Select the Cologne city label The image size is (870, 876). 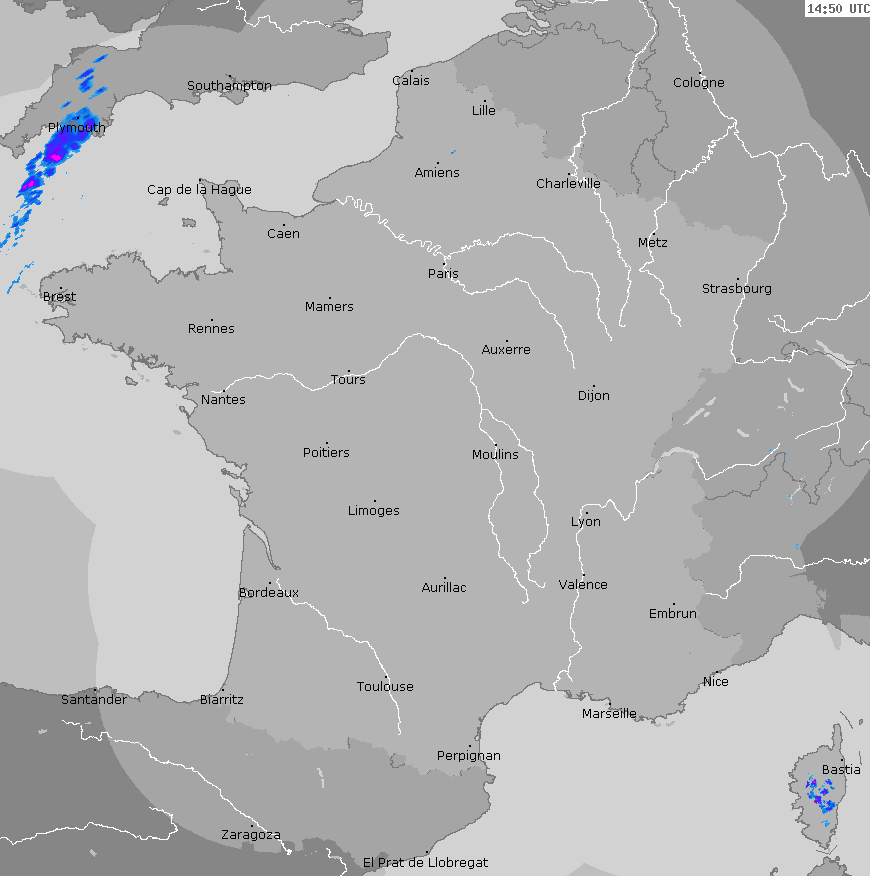[x=698, y=83]
